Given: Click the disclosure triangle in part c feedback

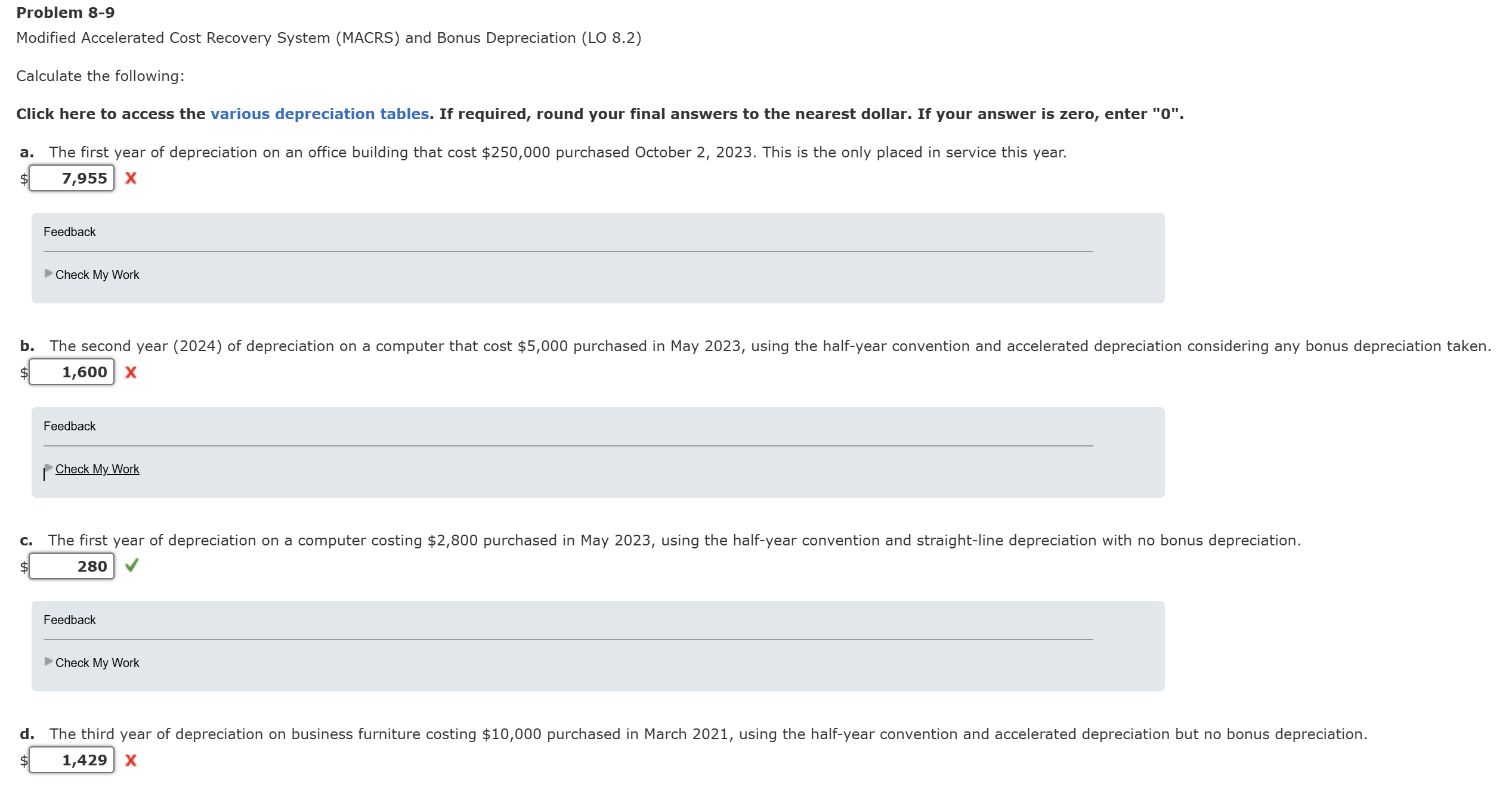Looking at the screenshot, I should [48, 662].
